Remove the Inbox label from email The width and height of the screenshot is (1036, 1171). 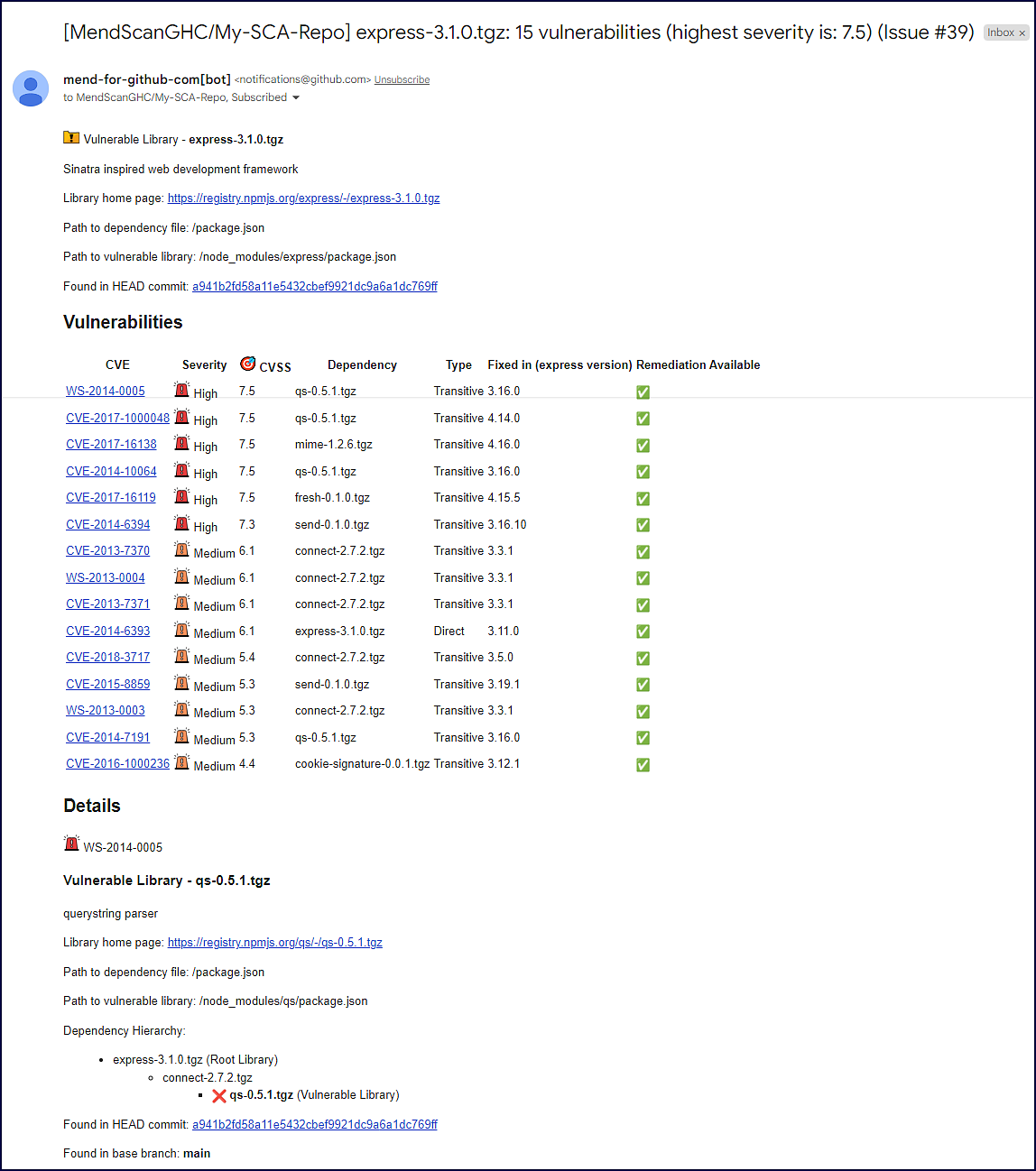coord(1022,33)
